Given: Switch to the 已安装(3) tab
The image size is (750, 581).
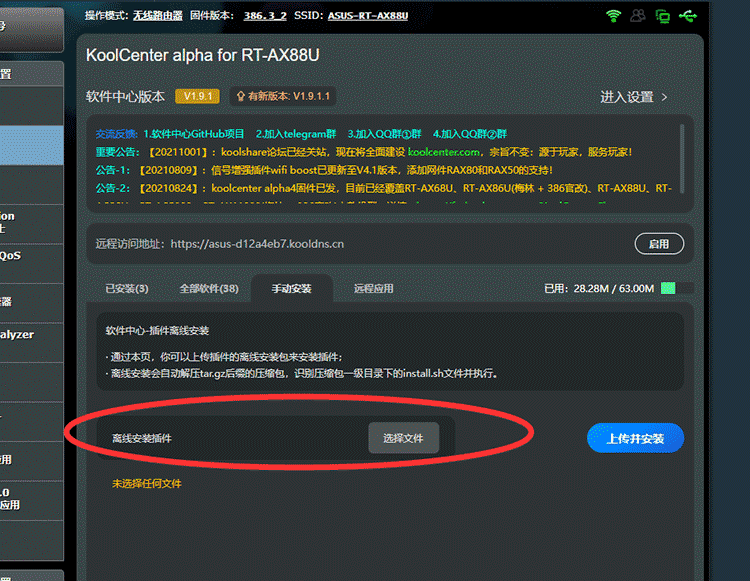Looking at the screenshot, I should [x=127, y=289].
